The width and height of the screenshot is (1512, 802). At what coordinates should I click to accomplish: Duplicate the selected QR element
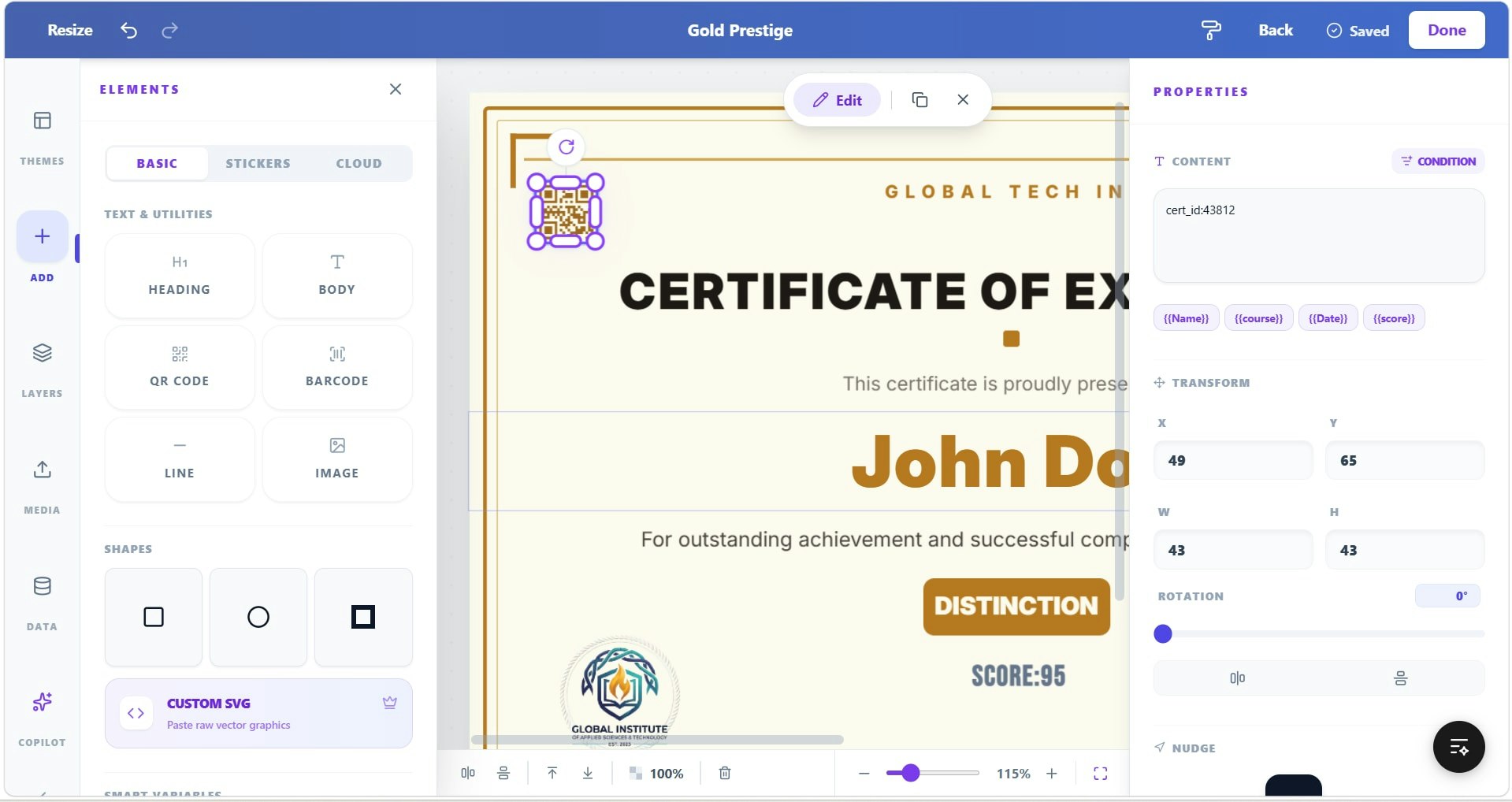(919, 100)
